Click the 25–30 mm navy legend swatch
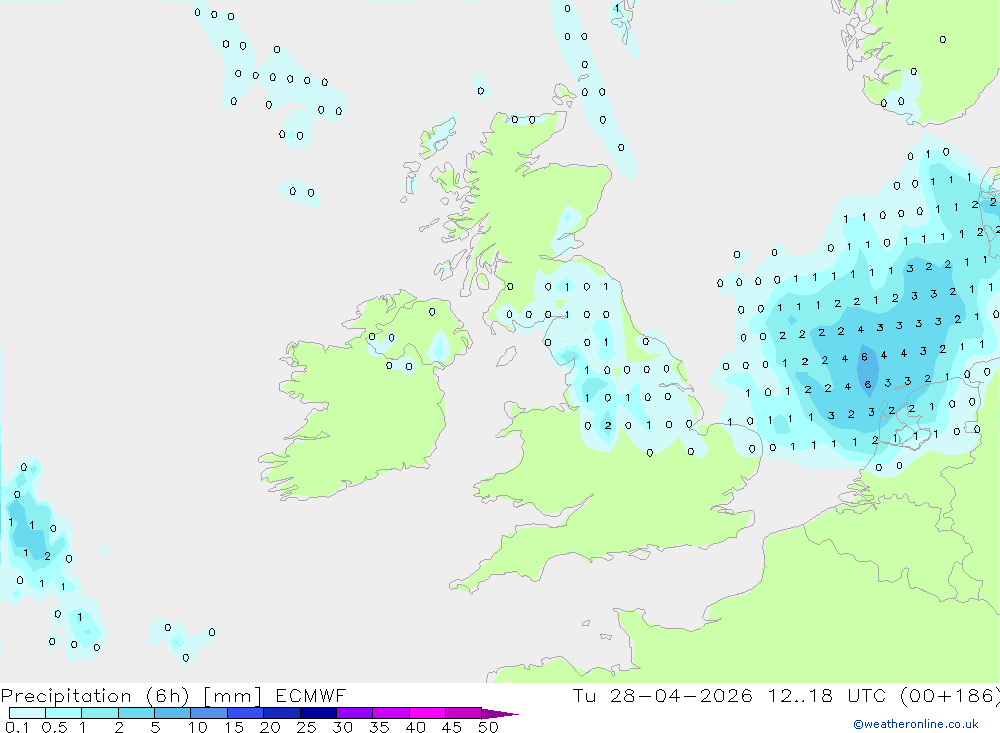Image resolution: width=1000 pixels, height=733 pixels. (x=318, y=713)
